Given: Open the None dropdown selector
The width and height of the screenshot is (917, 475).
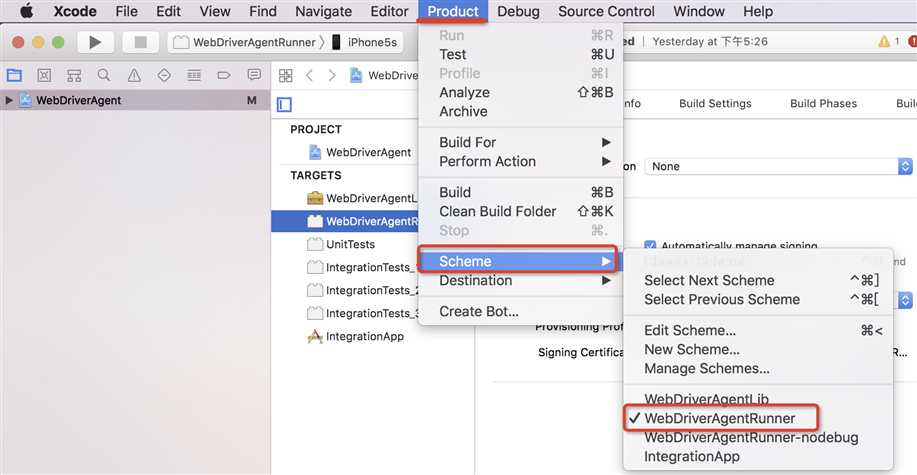Looking at the screenshot, I should point(778,166).
